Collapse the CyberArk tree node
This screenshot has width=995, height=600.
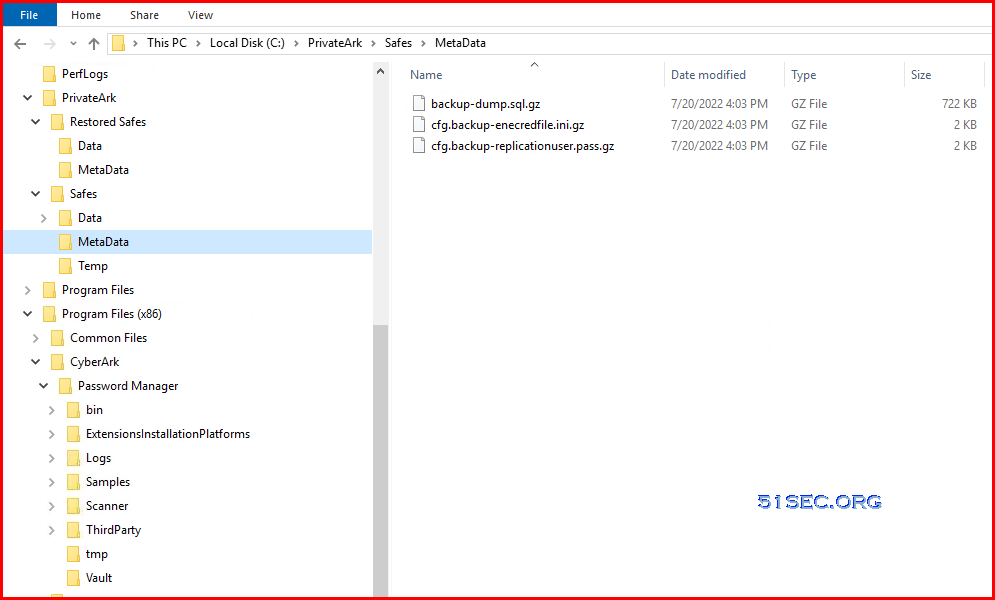36,362
